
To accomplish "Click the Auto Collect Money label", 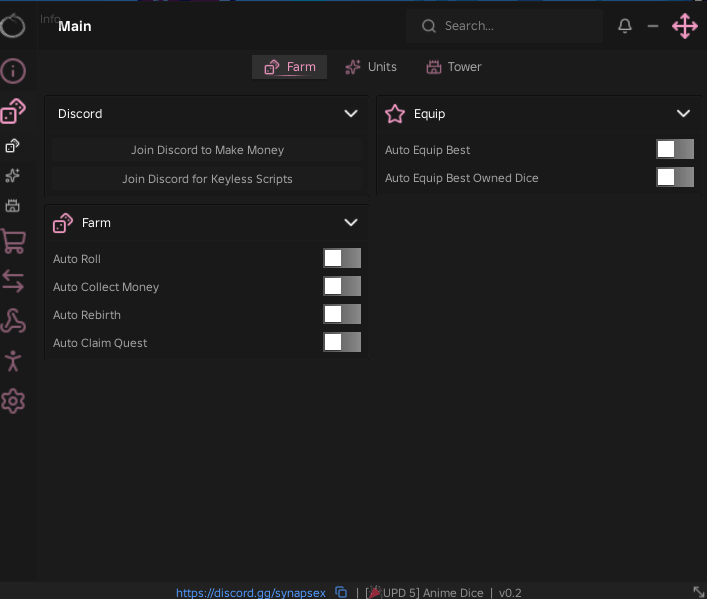I will (x=106, y=287).
